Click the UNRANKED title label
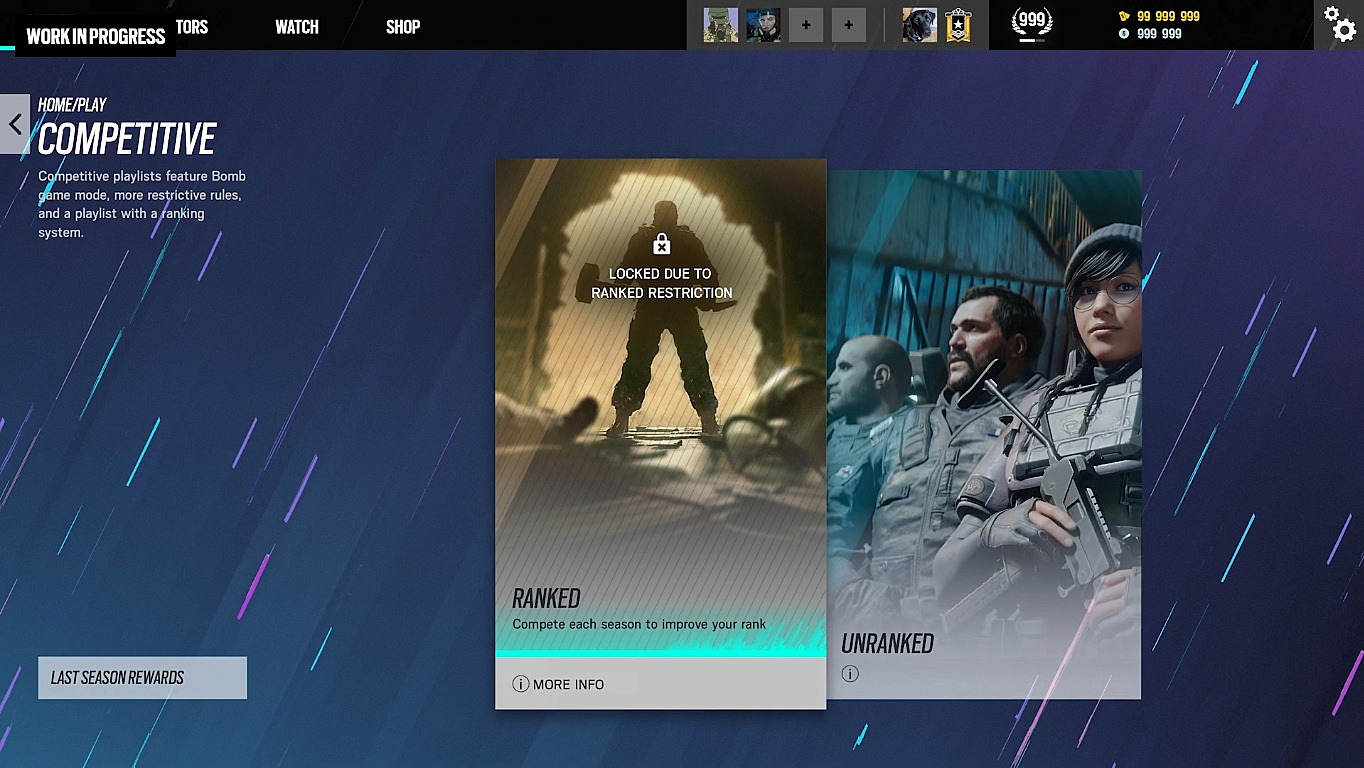Screen dimensions: 1364x768 [x=887, y=643]
